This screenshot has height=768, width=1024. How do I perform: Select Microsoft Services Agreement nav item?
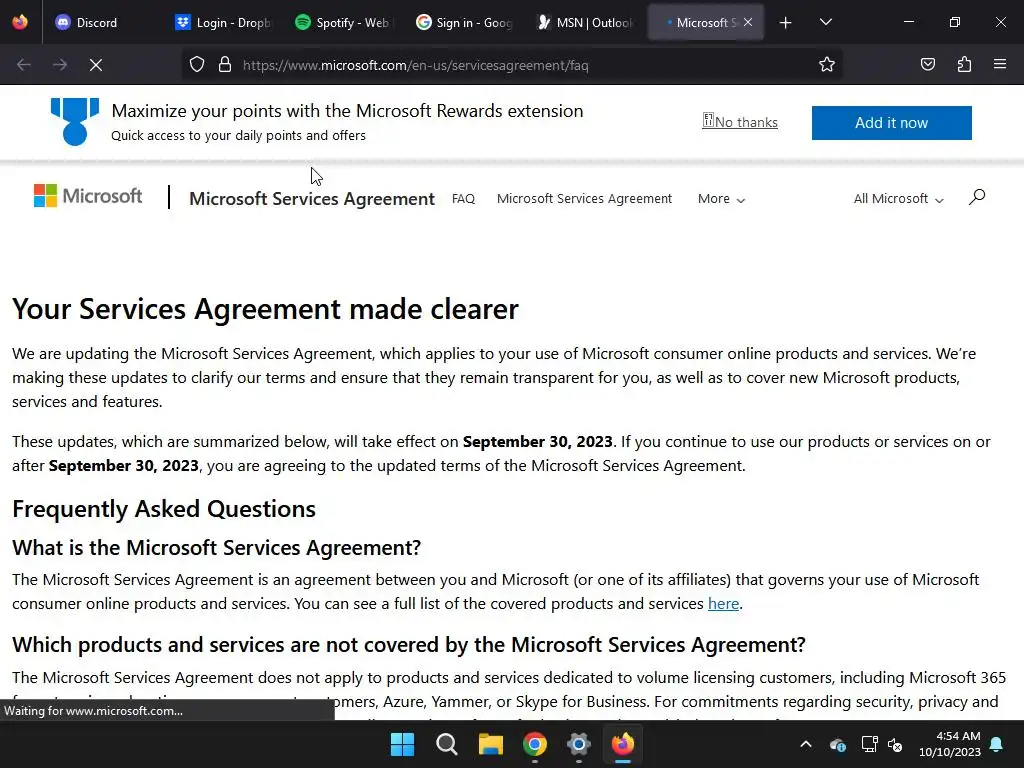pos(584,199)
